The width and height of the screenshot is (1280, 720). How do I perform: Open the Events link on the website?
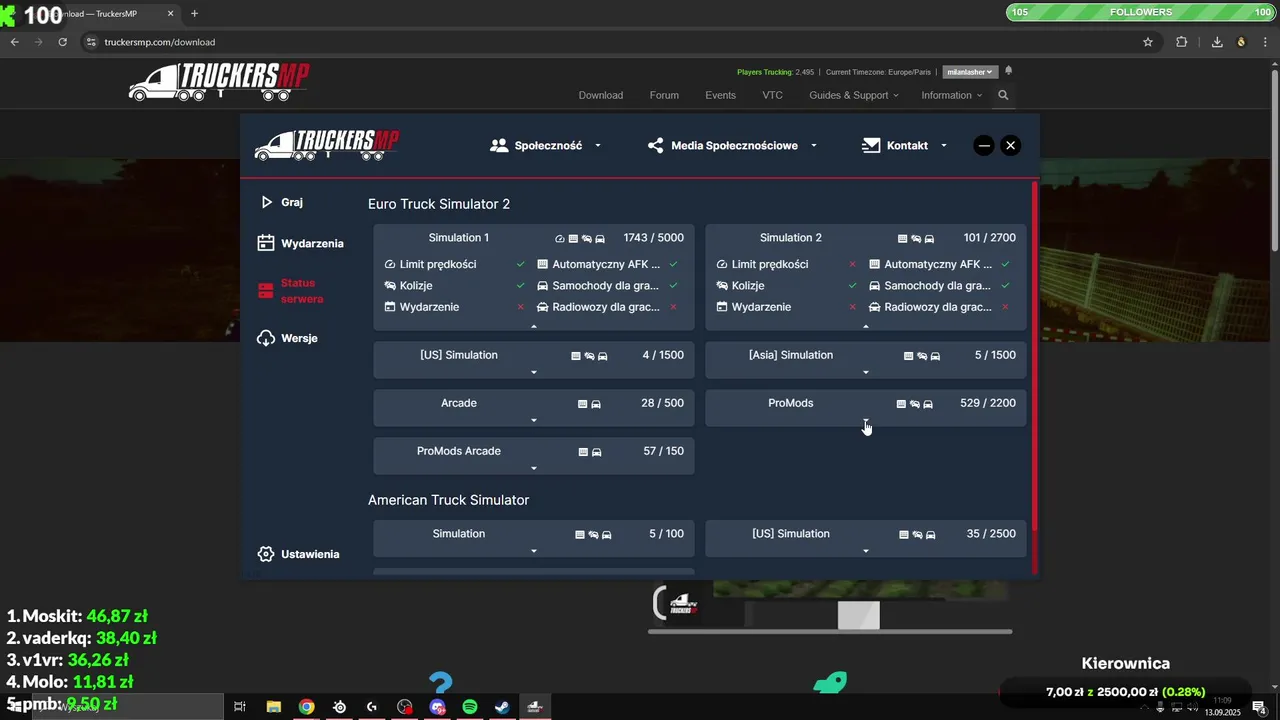[x=720, y=95]
